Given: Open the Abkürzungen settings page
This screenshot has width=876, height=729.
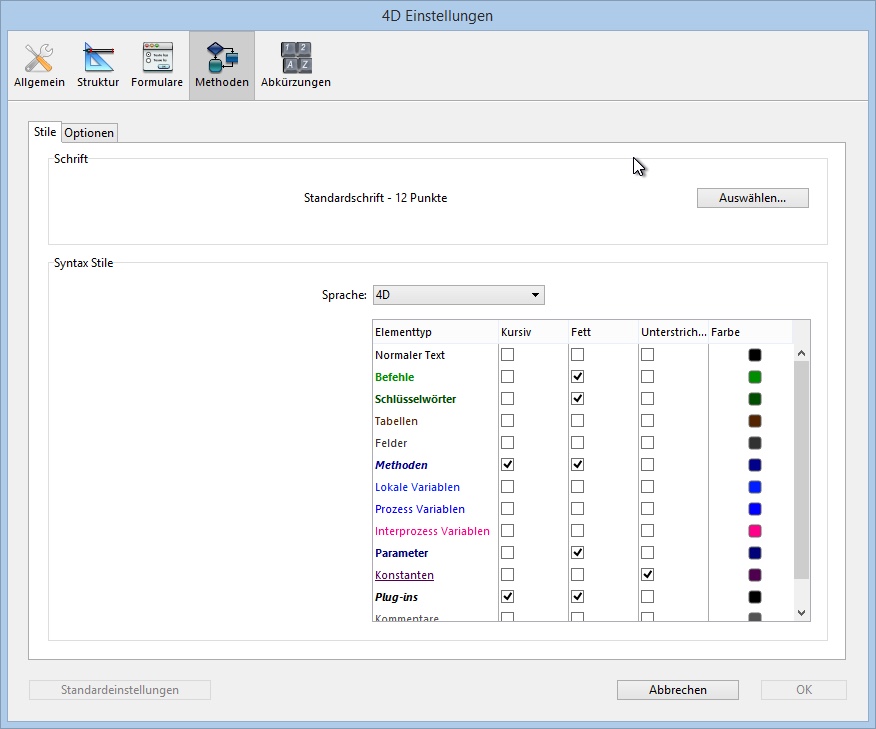Looking at the screenshot, I should 295,65.
